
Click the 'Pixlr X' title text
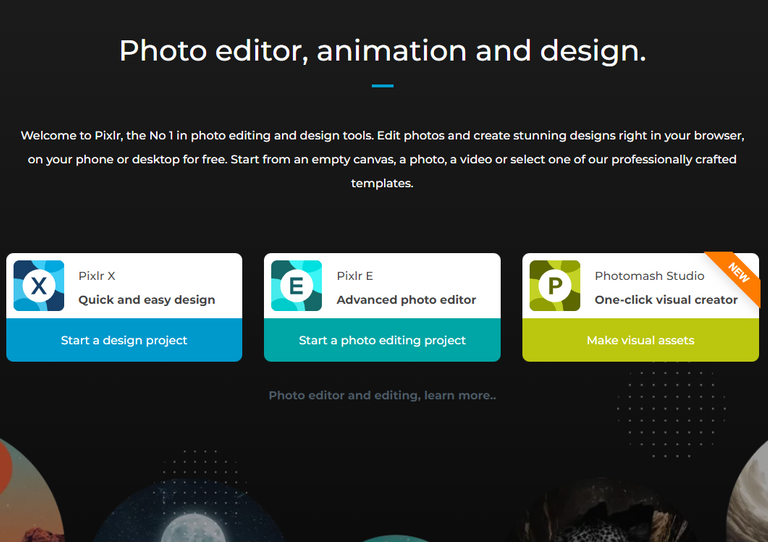97,276
